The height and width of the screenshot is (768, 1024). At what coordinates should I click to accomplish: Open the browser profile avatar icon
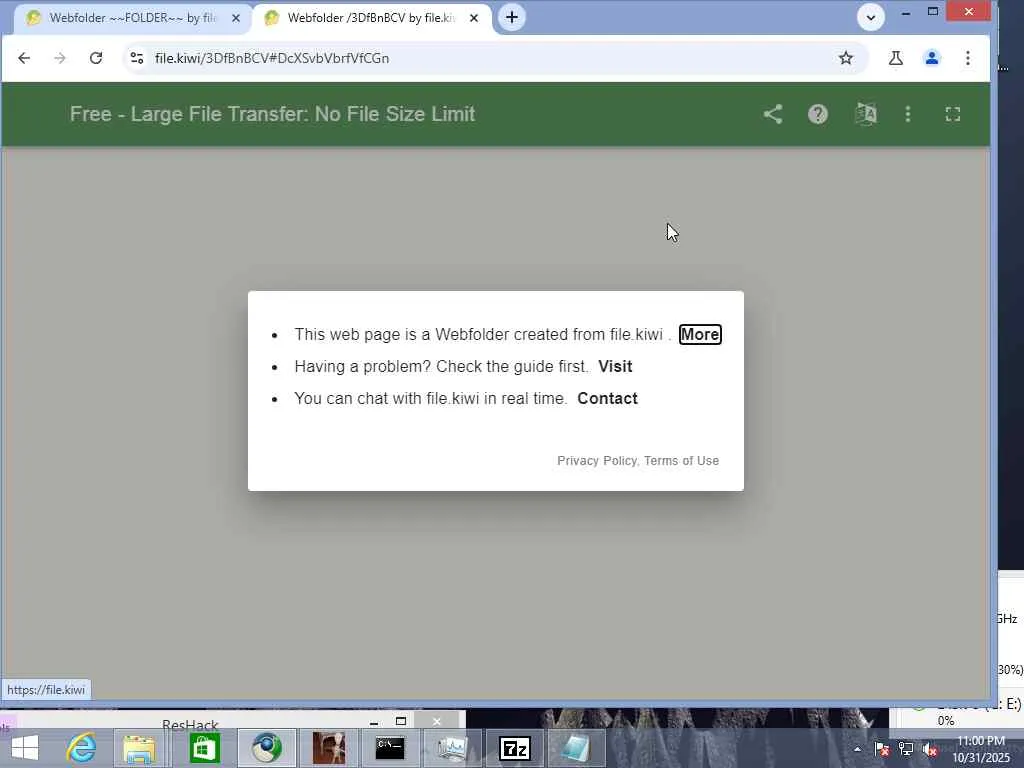click(932, 58)
